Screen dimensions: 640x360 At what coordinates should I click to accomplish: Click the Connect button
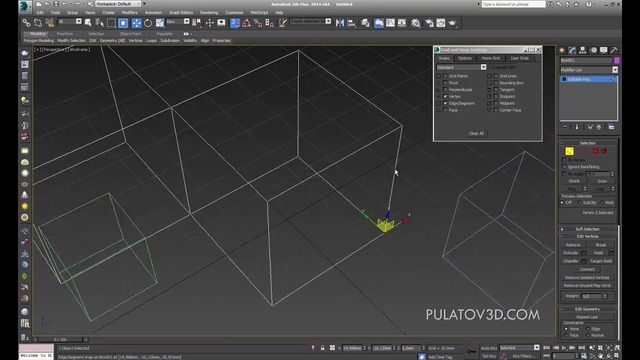tap(587, 269)
